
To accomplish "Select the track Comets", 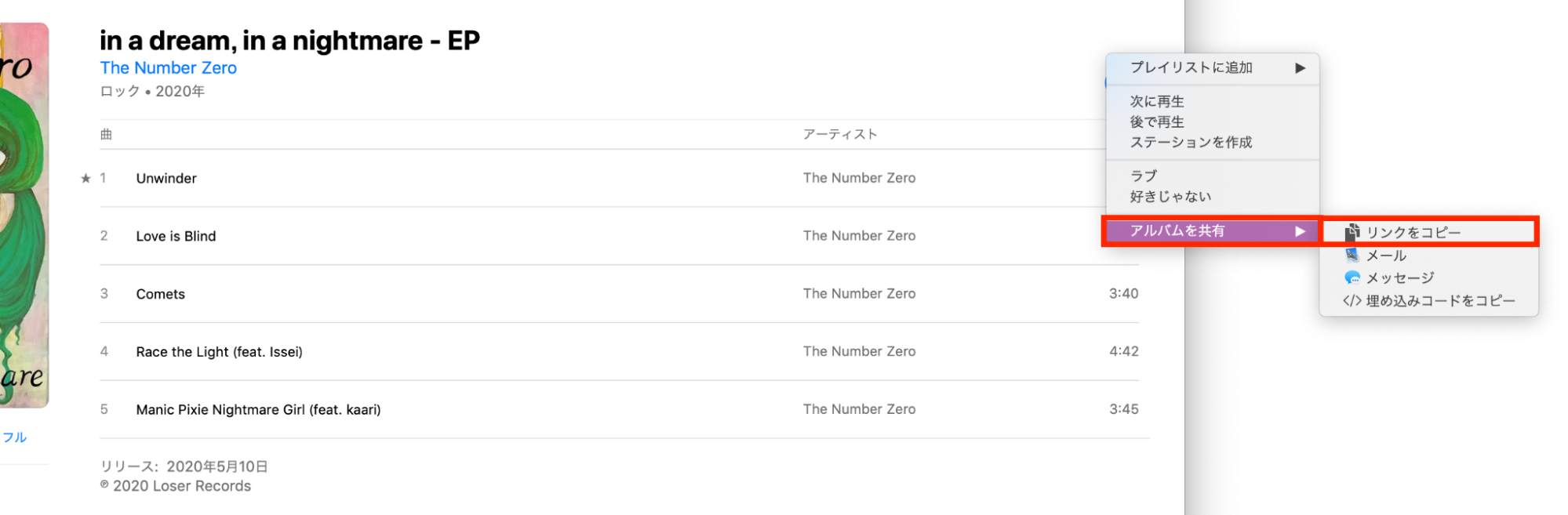I will click(x=160, y=294).
